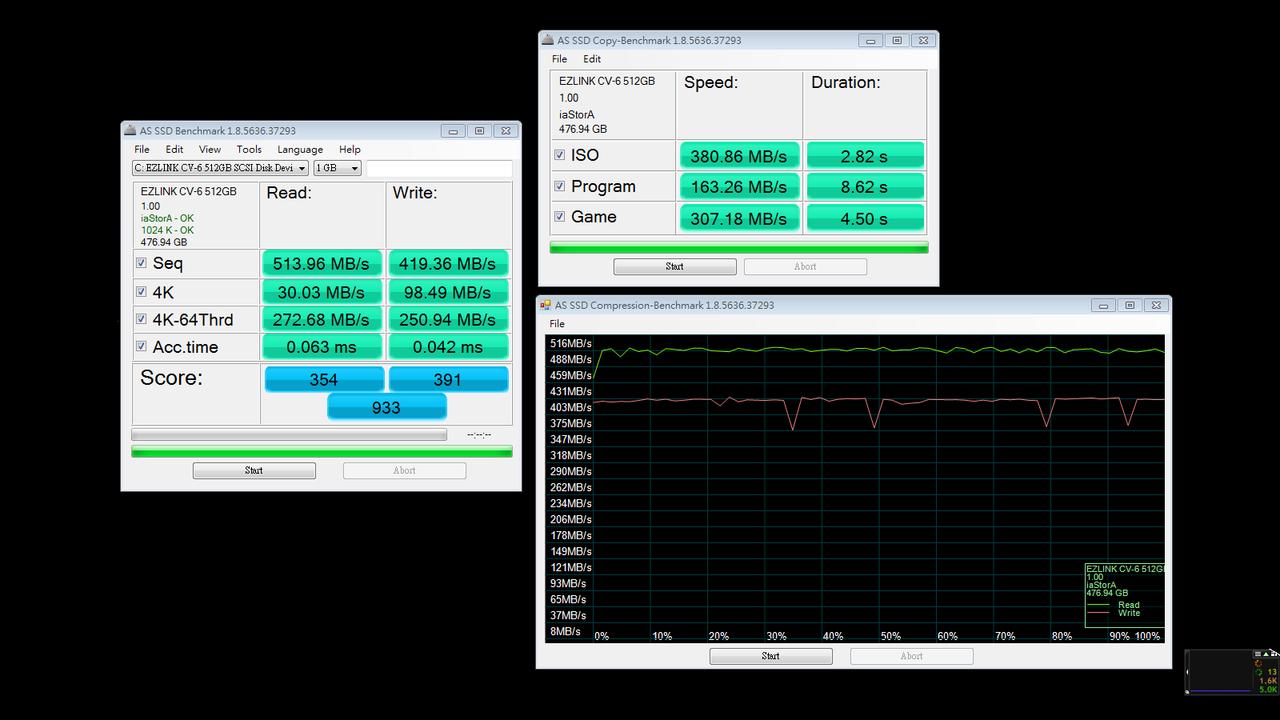Screen dimensions: 1280x720
Task: Click the Seq read value 513.96 MB/s
Action: (322, 264)
